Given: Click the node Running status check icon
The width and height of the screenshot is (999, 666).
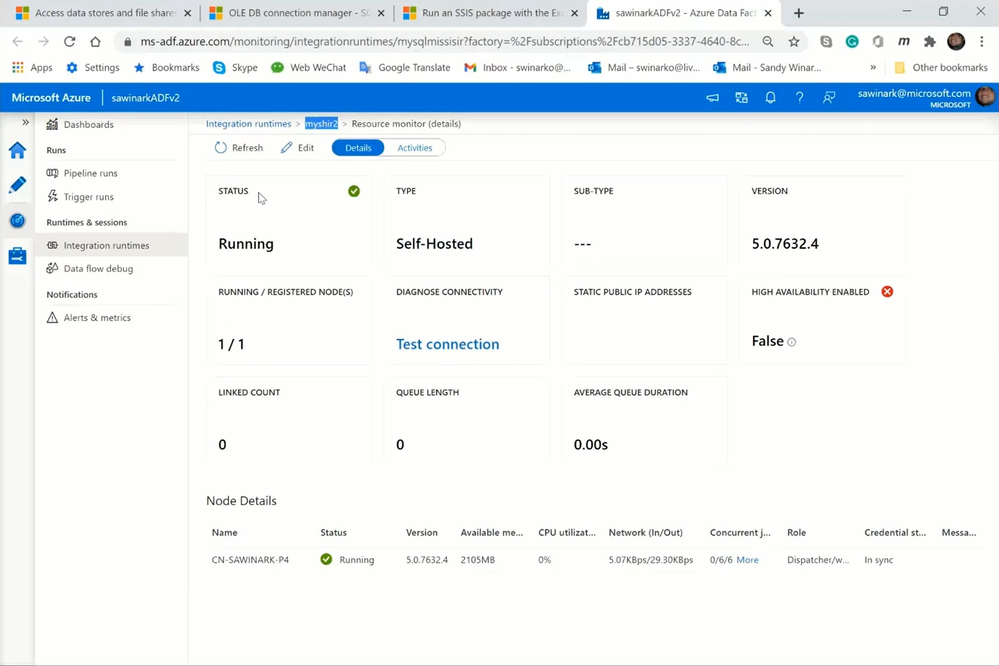Looking at the screenshot, I should [326, 560].
